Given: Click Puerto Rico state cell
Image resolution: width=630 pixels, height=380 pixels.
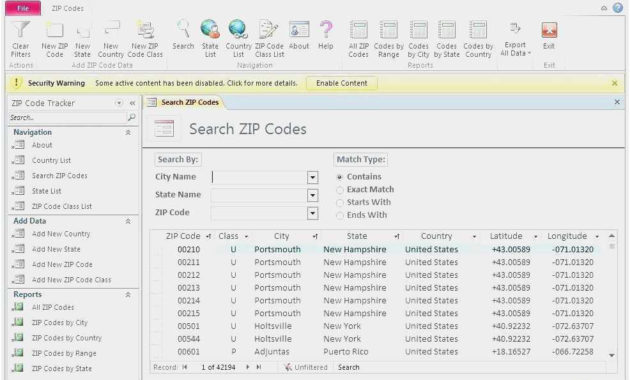Looking at the screenshot, I should [x=346, y=351].
